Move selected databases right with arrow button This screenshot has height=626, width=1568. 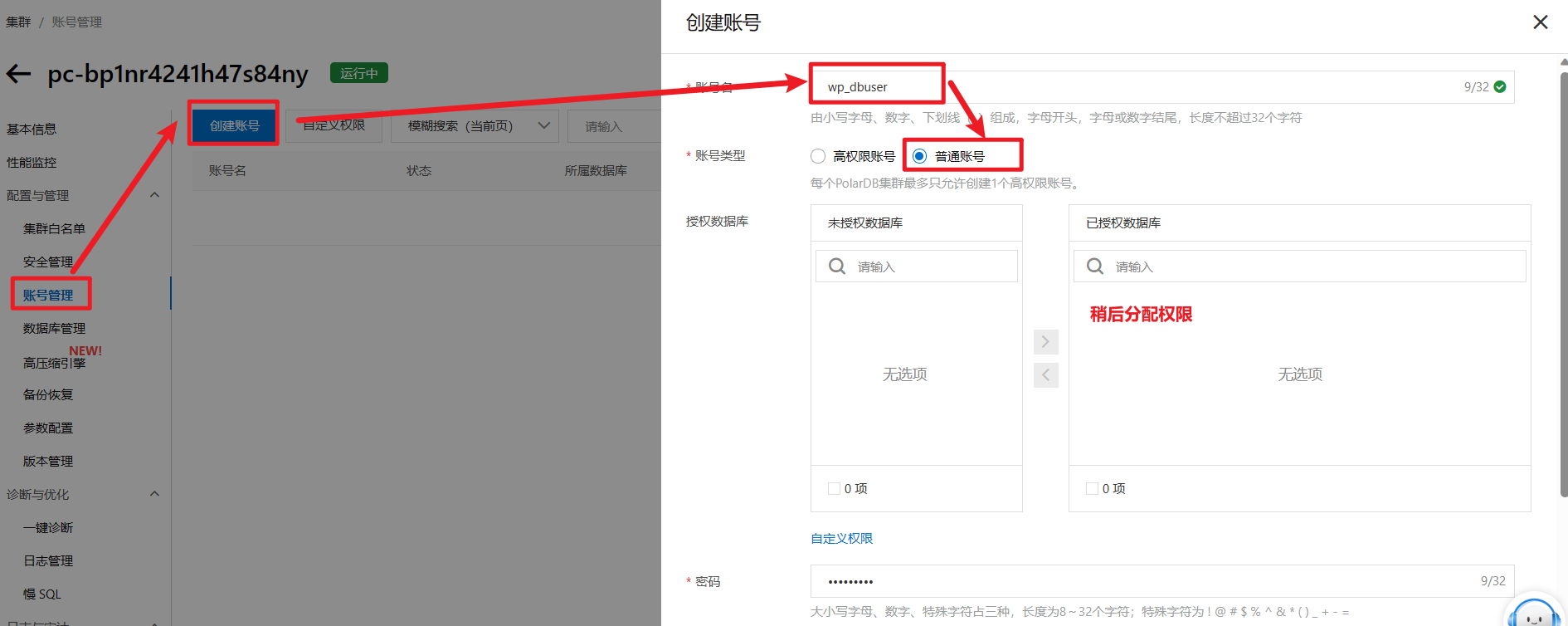(x=1045, y=342)
